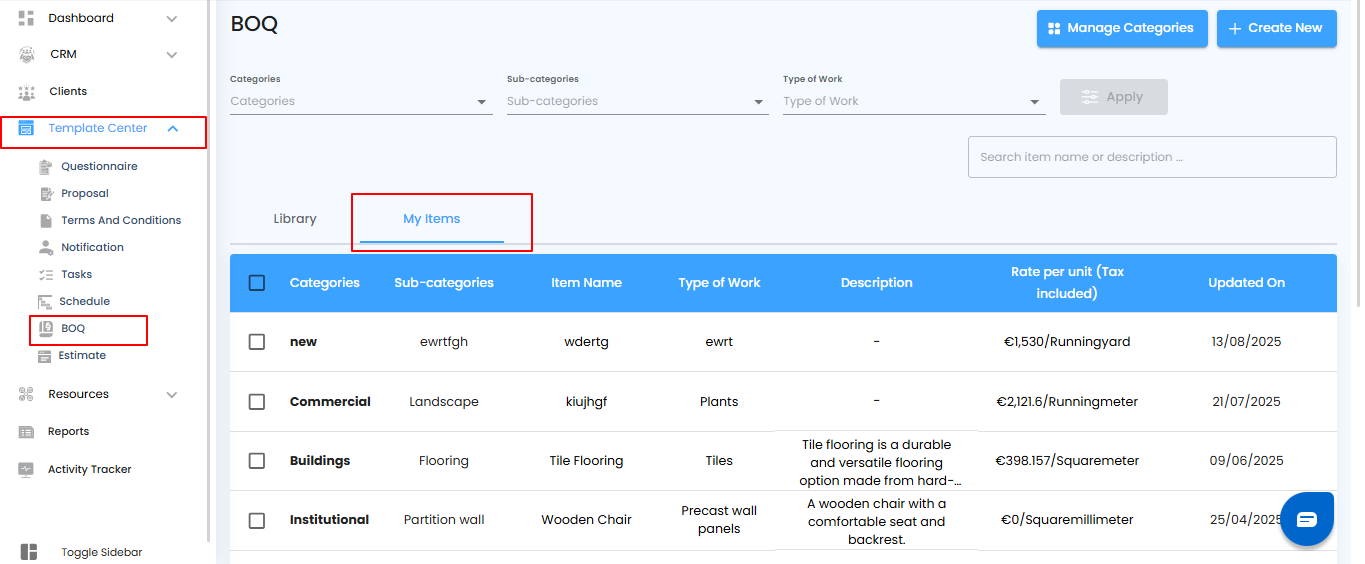
Task: Click the Clients people icon
Action: tap(27, 92)
